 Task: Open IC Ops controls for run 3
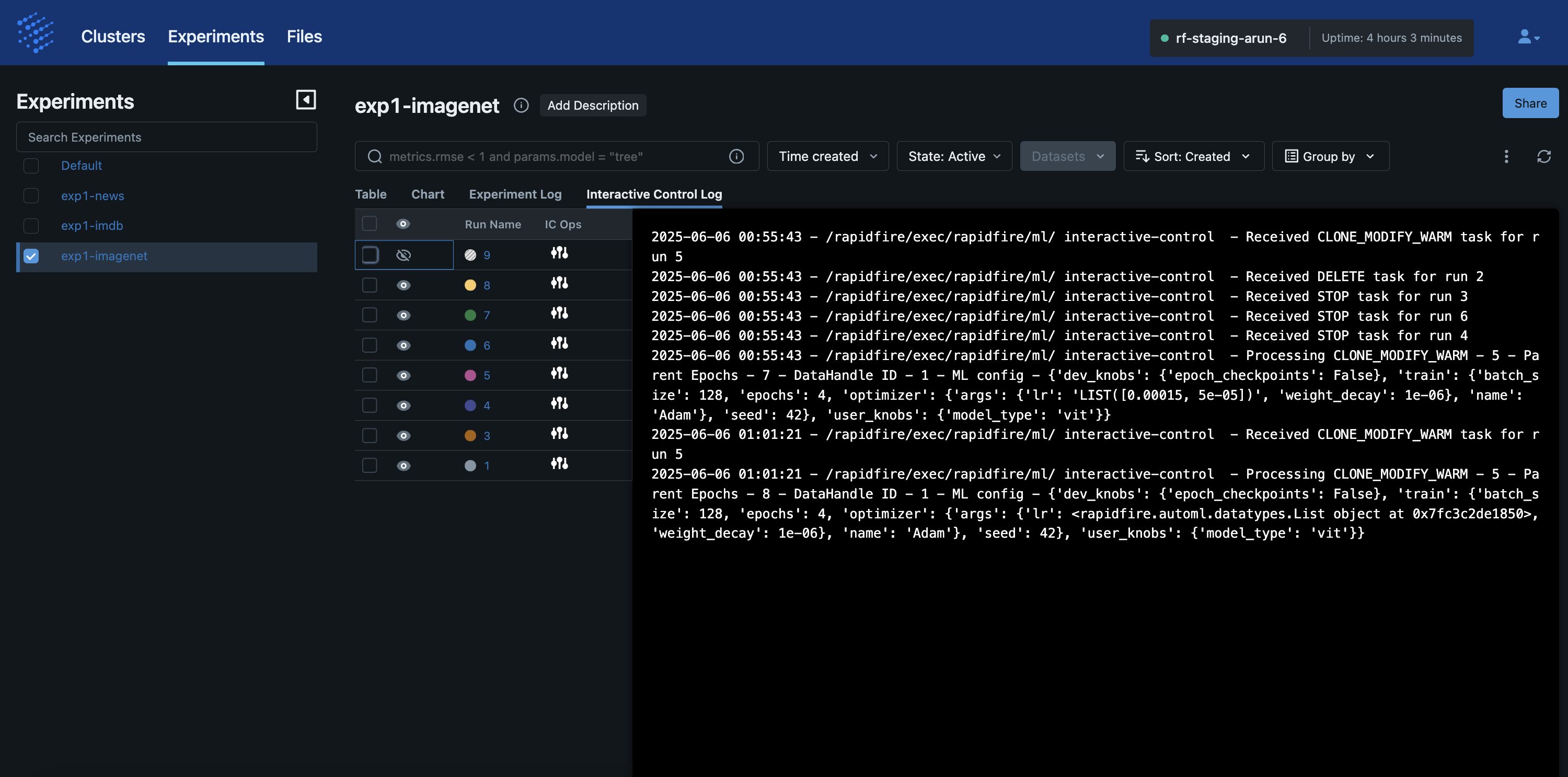coord(559,433)
